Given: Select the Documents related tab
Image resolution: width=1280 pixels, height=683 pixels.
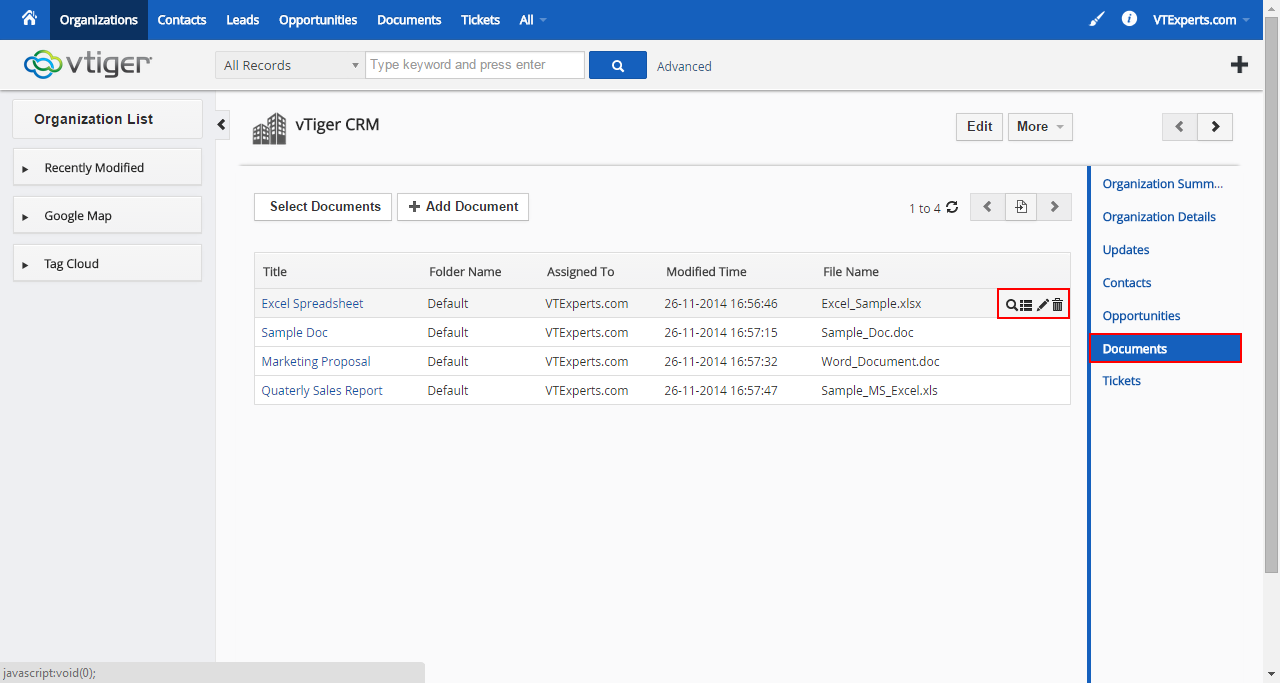Looking at the screenshot, I should 1166,348.
